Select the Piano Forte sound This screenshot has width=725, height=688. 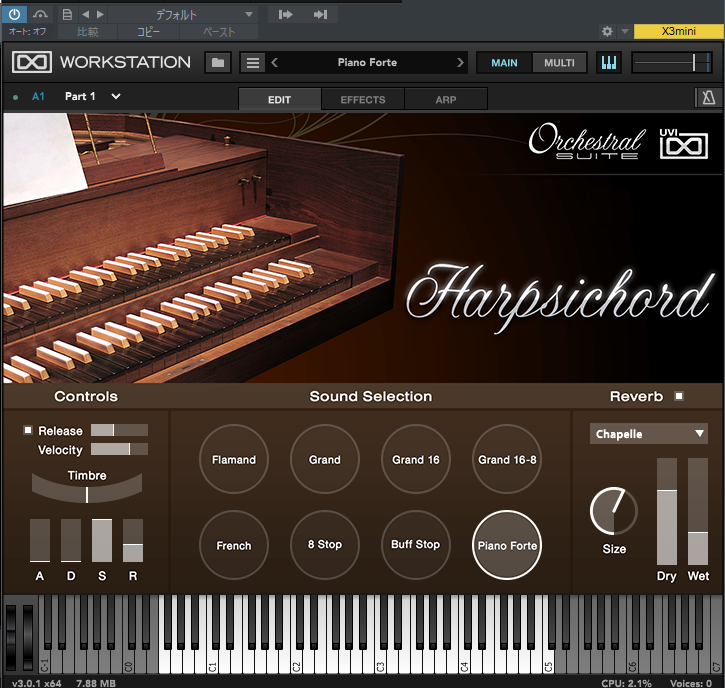pyautogui.click(x=507, y=545)
